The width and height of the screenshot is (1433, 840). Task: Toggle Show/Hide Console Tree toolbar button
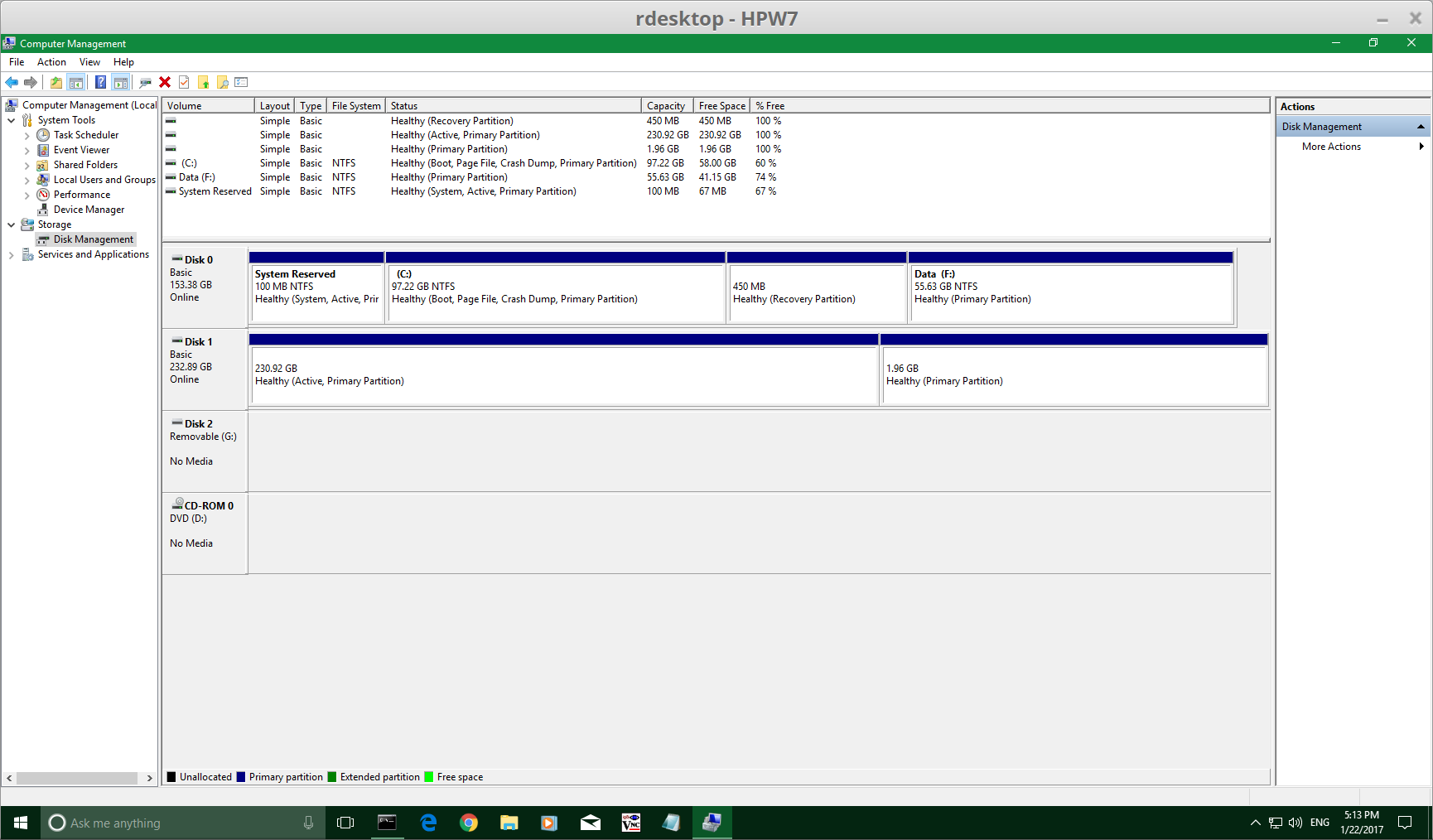click(x=76, y=82)
